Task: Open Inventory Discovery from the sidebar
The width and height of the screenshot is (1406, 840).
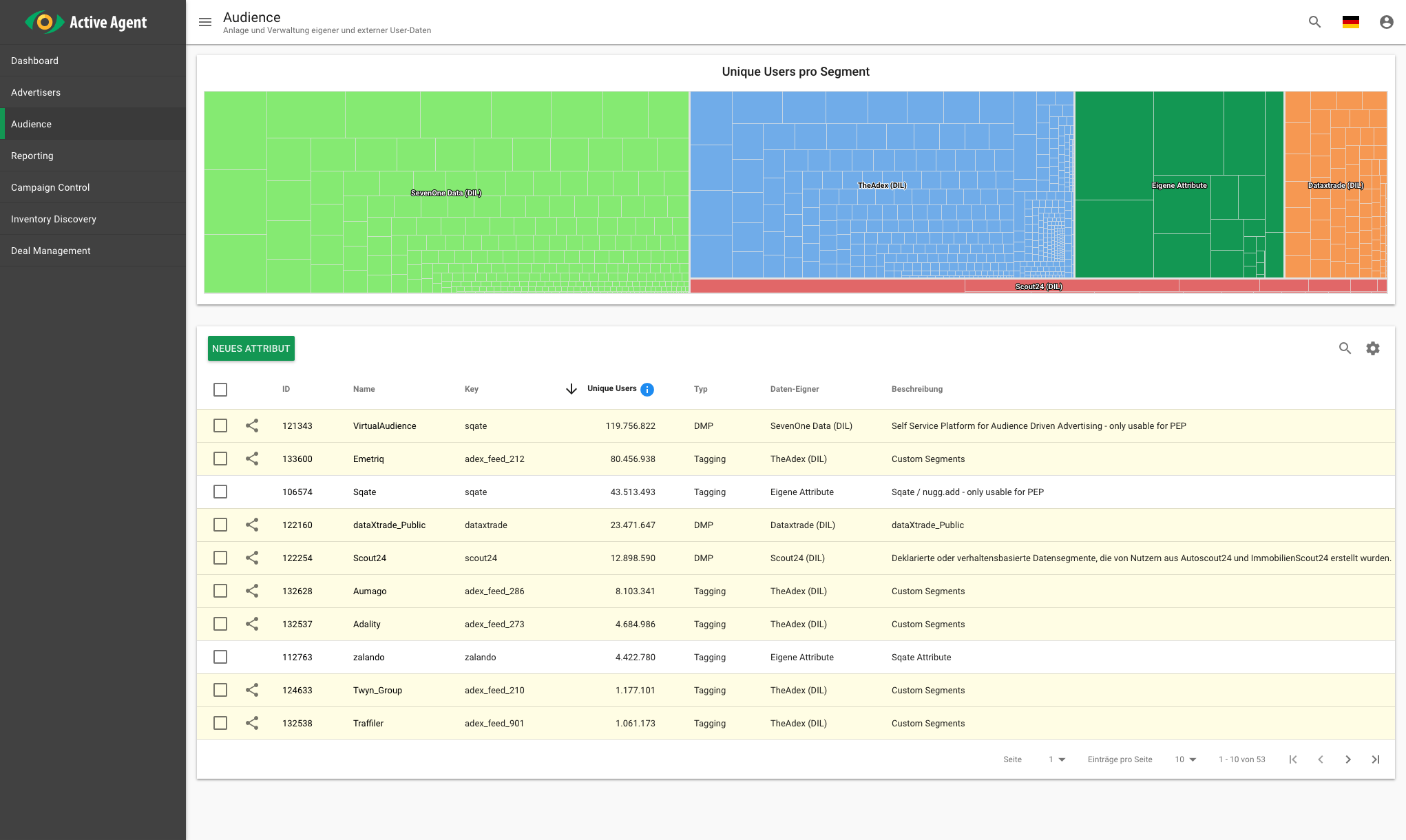Action: pyautogui.click(x=53, y=219)
